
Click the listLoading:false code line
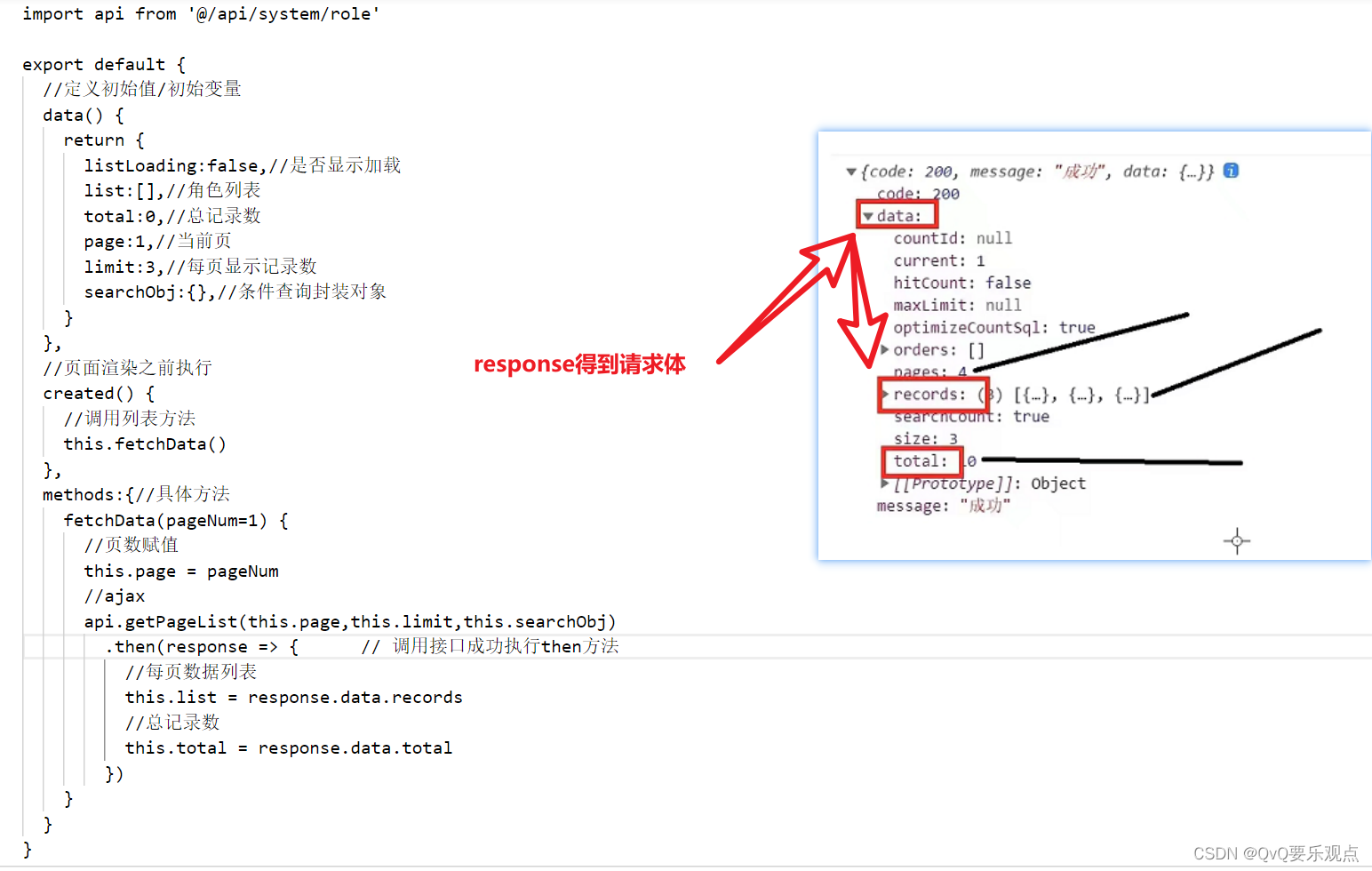[x=243, y=165]
